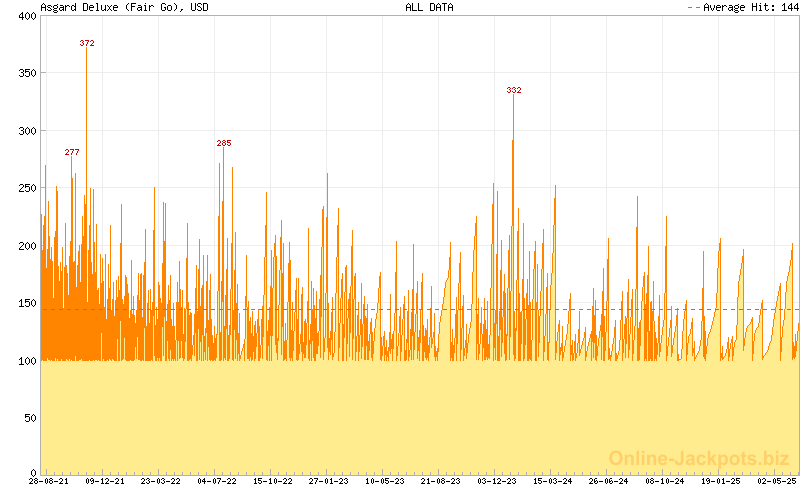
Task: Click the 'ALL DATA' heading
Action: pyautogui.click(x=429, y=7)
